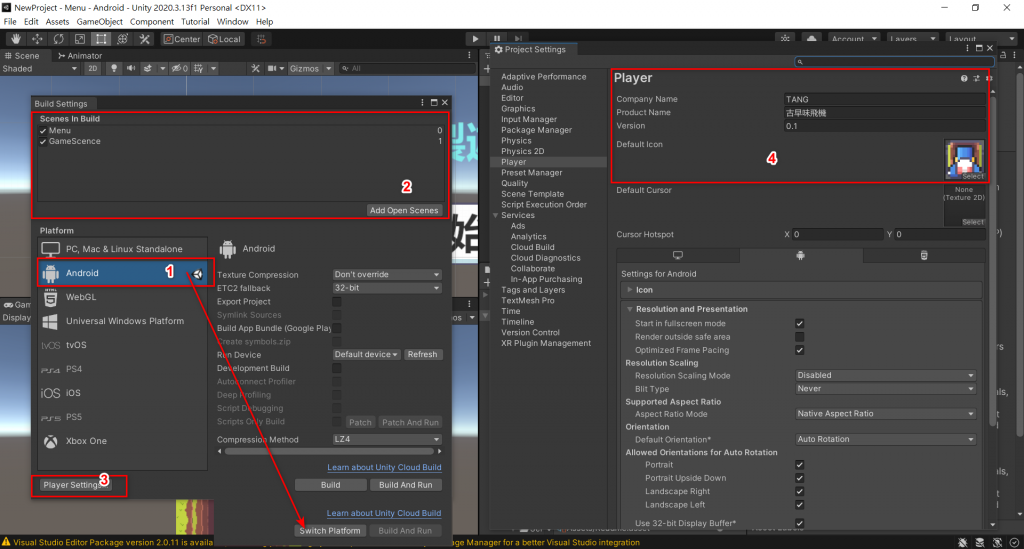1024x549 pixels.
Task: Open Texture Compression dropdown
Action: (387, 274)
